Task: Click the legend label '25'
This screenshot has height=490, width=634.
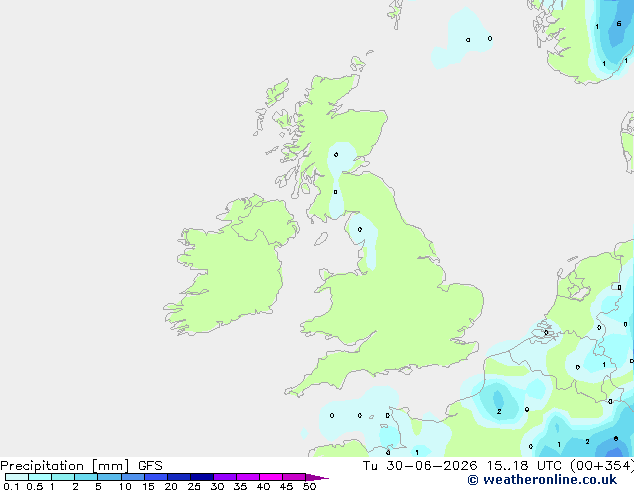Action: click(194, 486)
